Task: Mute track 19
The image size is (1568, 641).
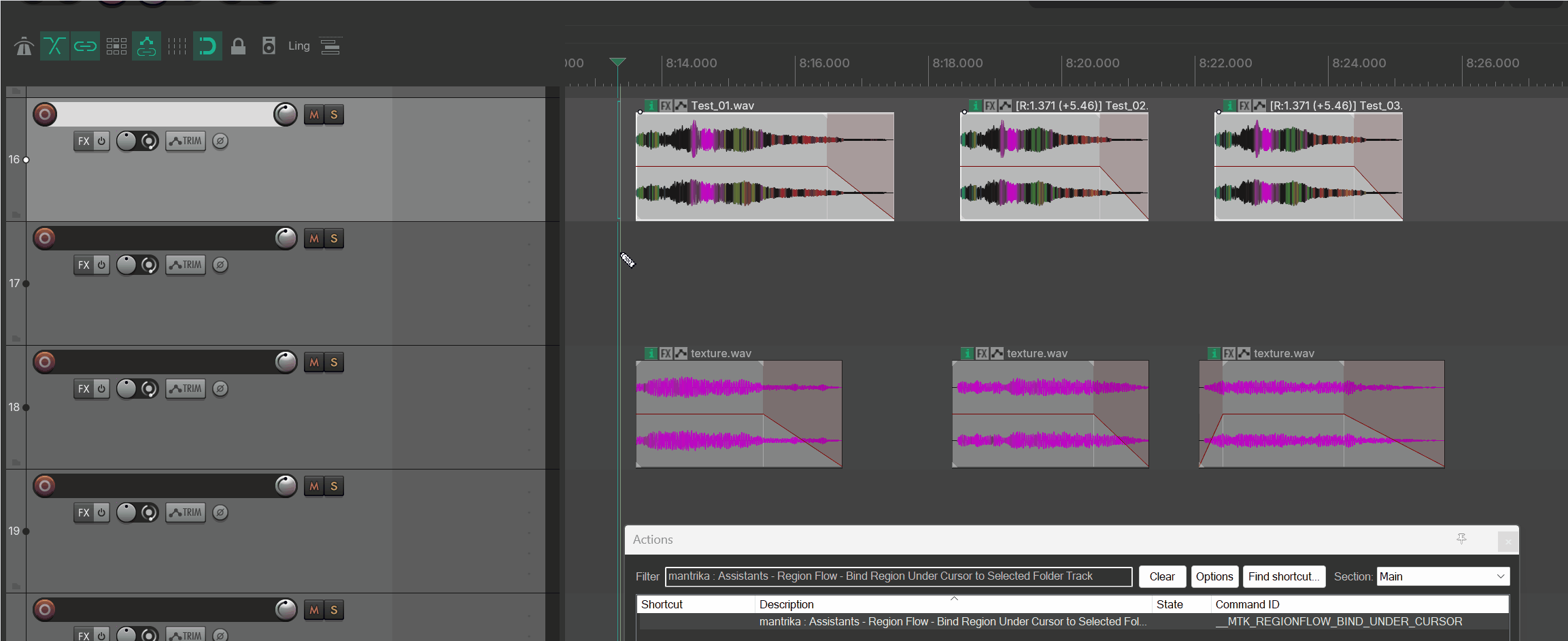Action: coord(314,487)
